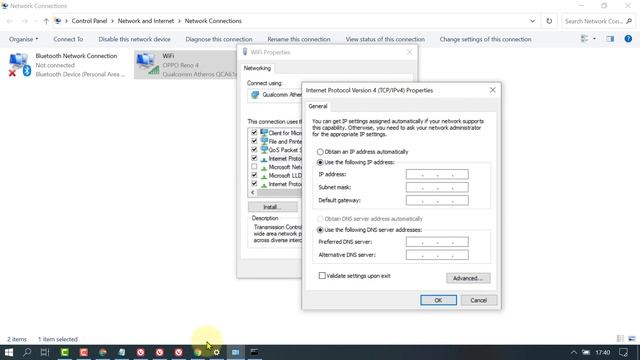Click Disable this network device
Screen dimensions: 640x360
click(x=134, y=39)
